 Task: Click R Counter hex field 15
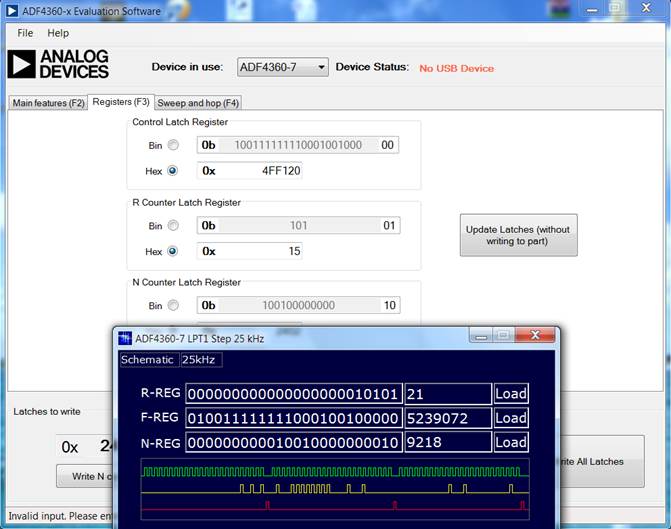pos(249,251)
